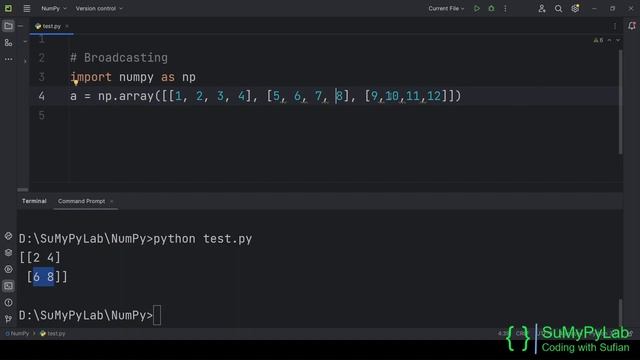Open editor tab options menu
This screenshot has height=360, width=640.
pyautogui.click(x=615, y=26)
